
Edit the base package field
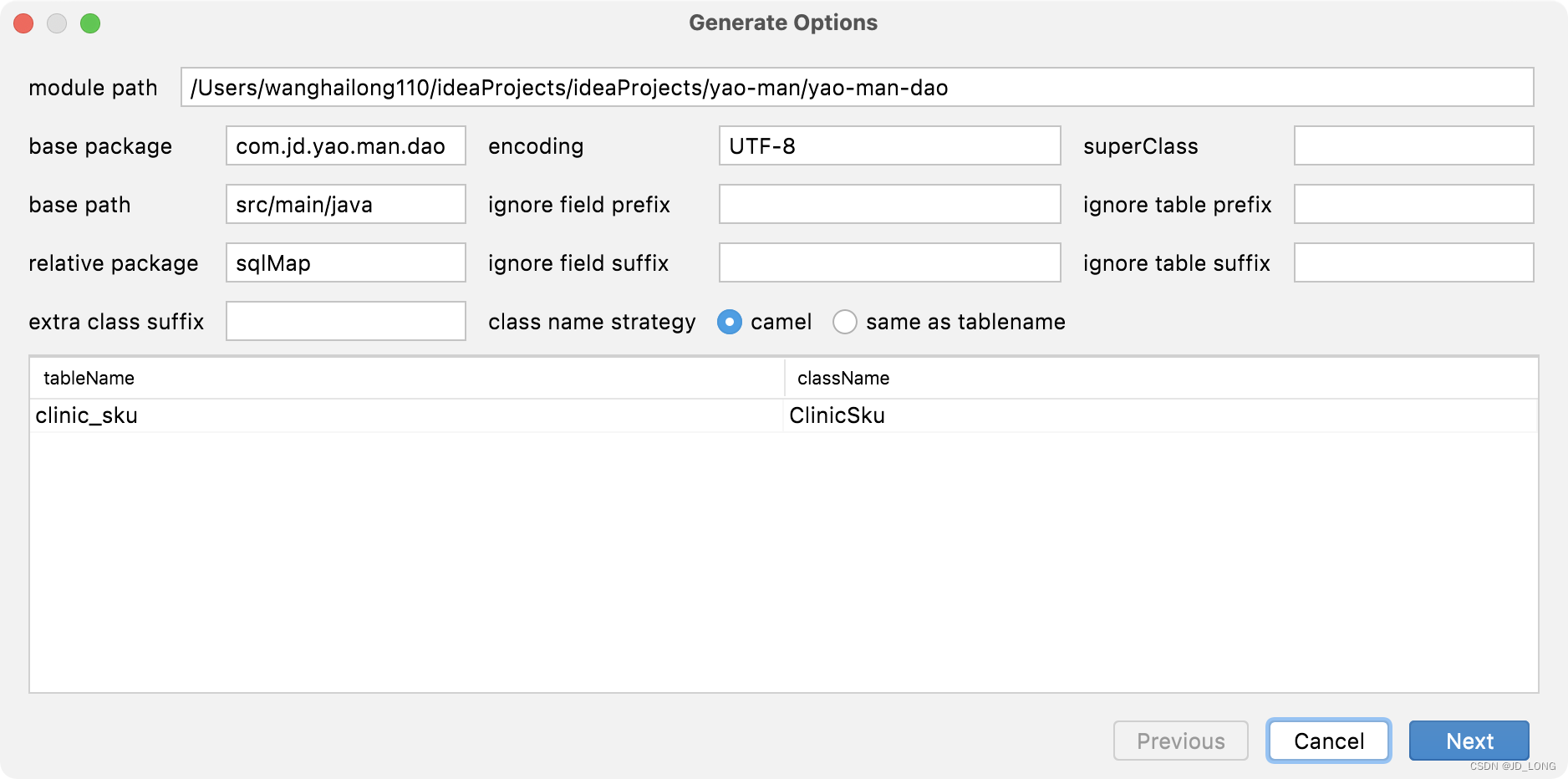346,145
